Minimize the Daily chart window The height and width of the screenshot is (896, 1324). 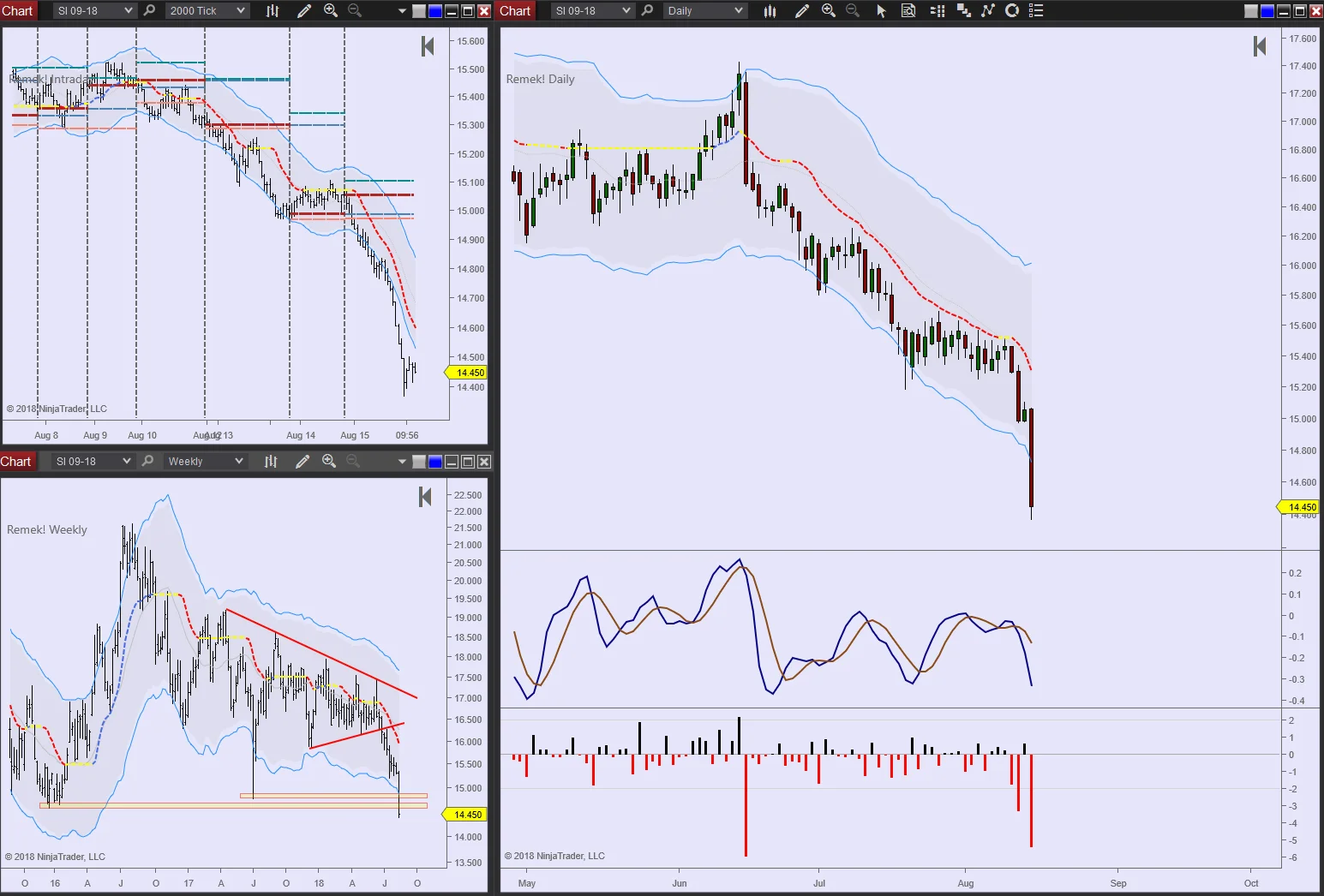tap(1284, 11)
